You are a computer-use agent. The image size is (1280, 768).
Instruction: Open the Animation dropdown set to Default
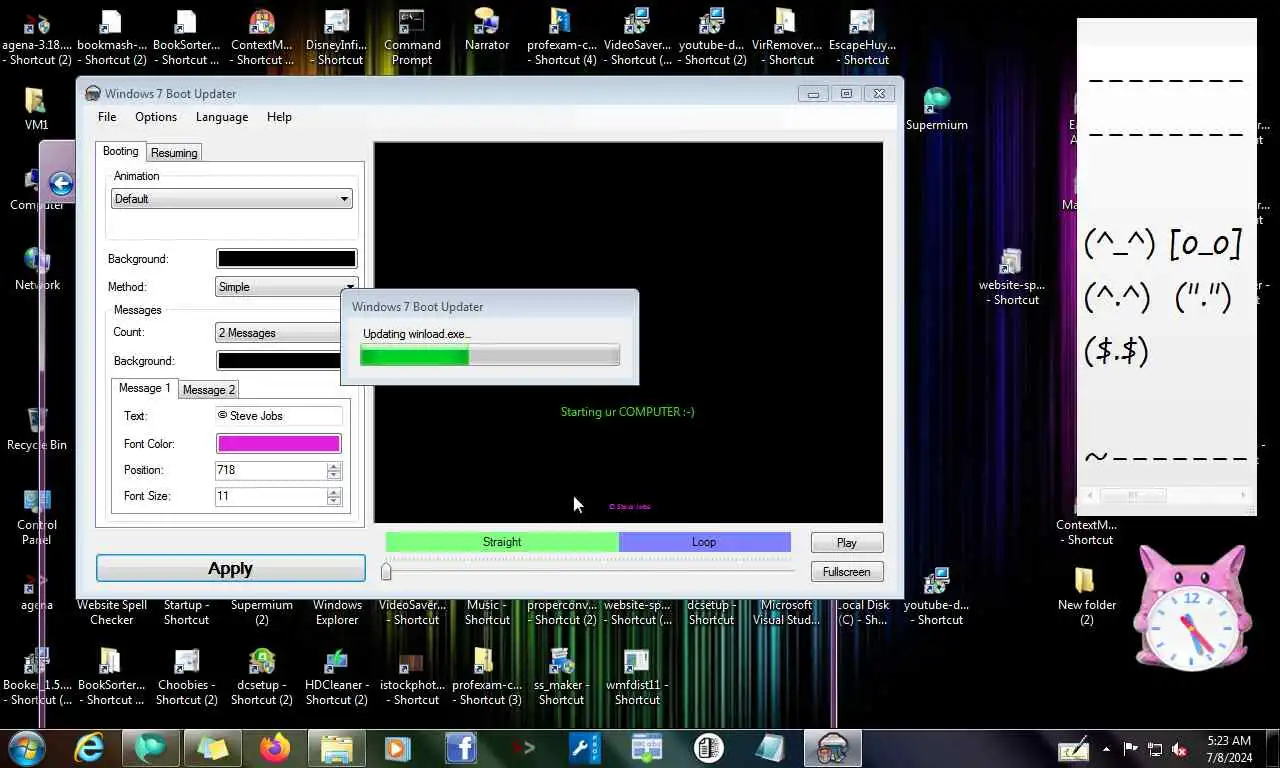click(x=232, y=199)
